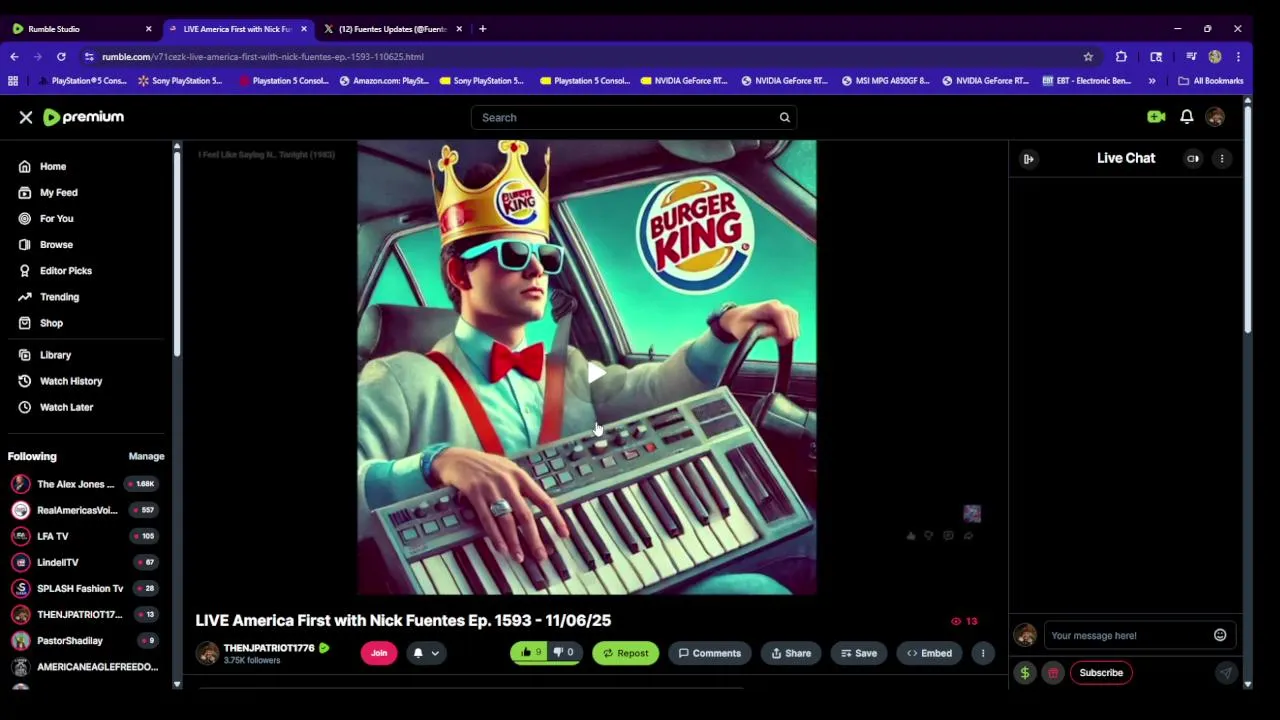Click THENJPATRIOT1776 channel avatar
The image size is (1280, 720).
coord(207,653)
